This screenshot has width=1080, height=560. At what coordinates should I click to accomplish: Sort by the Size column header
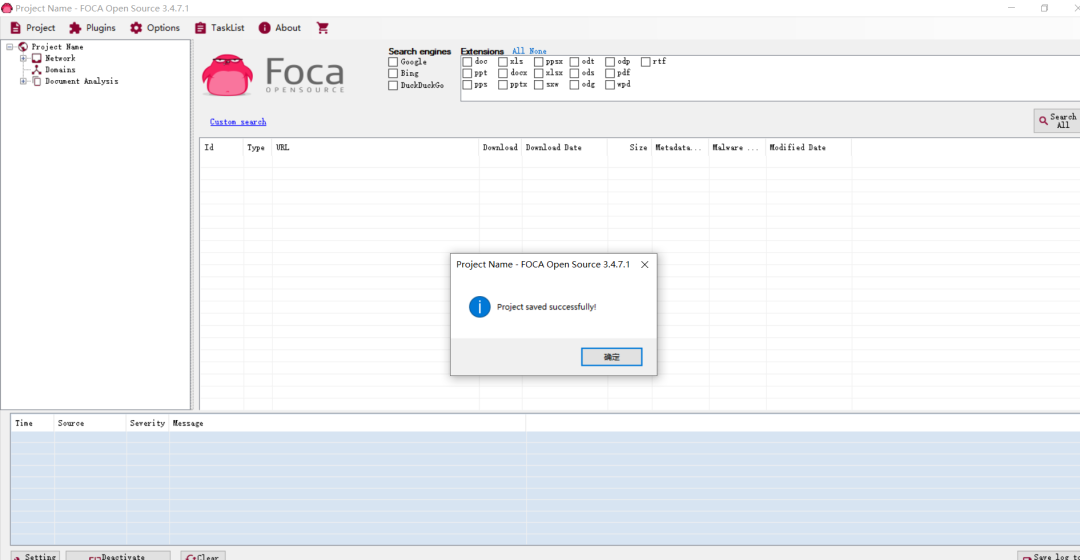(630, 147)
